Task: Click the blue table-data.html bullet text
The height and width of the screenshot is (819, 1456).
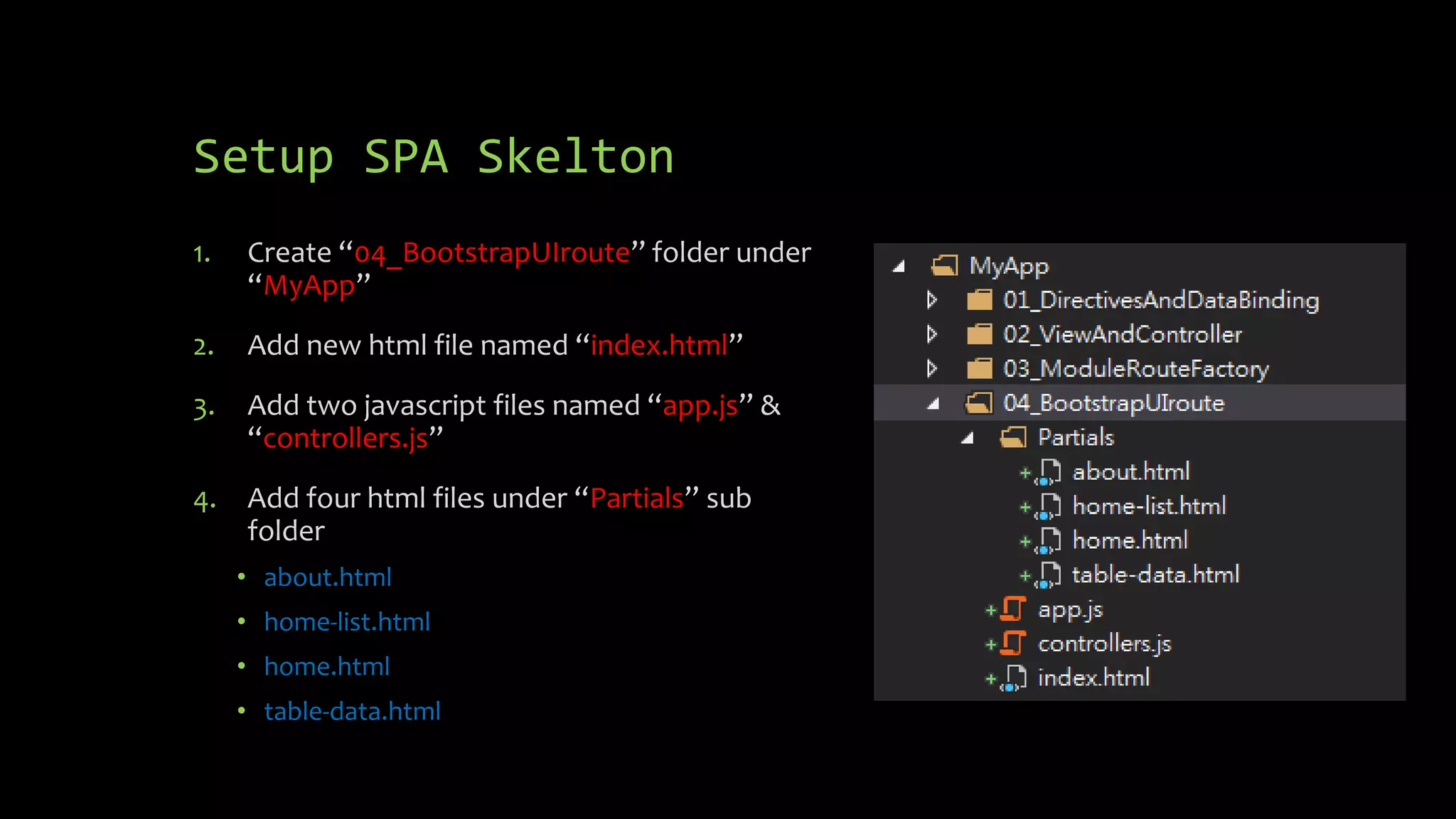Action: click(352, 711)
